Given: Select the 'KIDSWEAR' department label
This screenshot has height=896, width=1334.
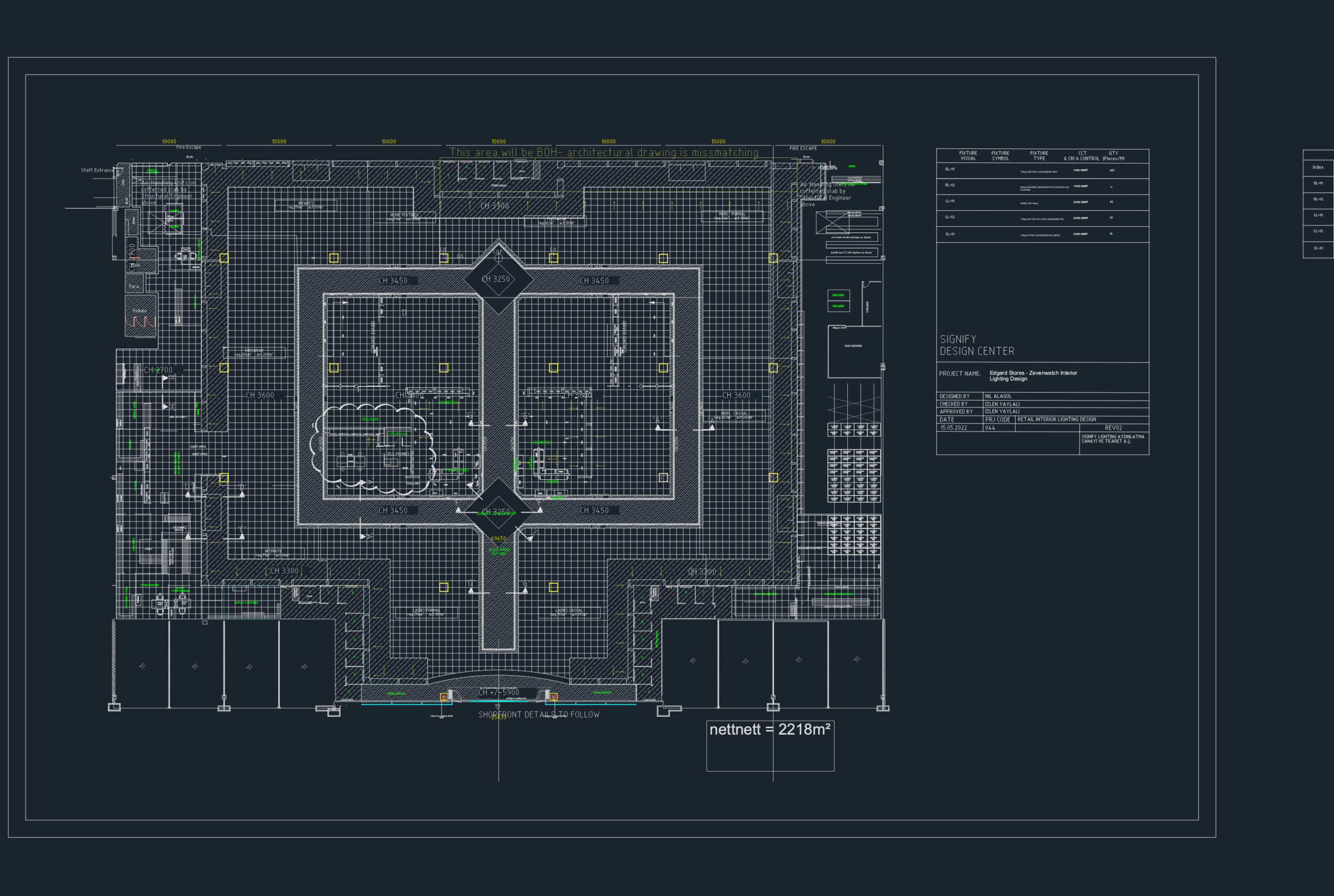Looking at the screenshot, I should (254, 350).
